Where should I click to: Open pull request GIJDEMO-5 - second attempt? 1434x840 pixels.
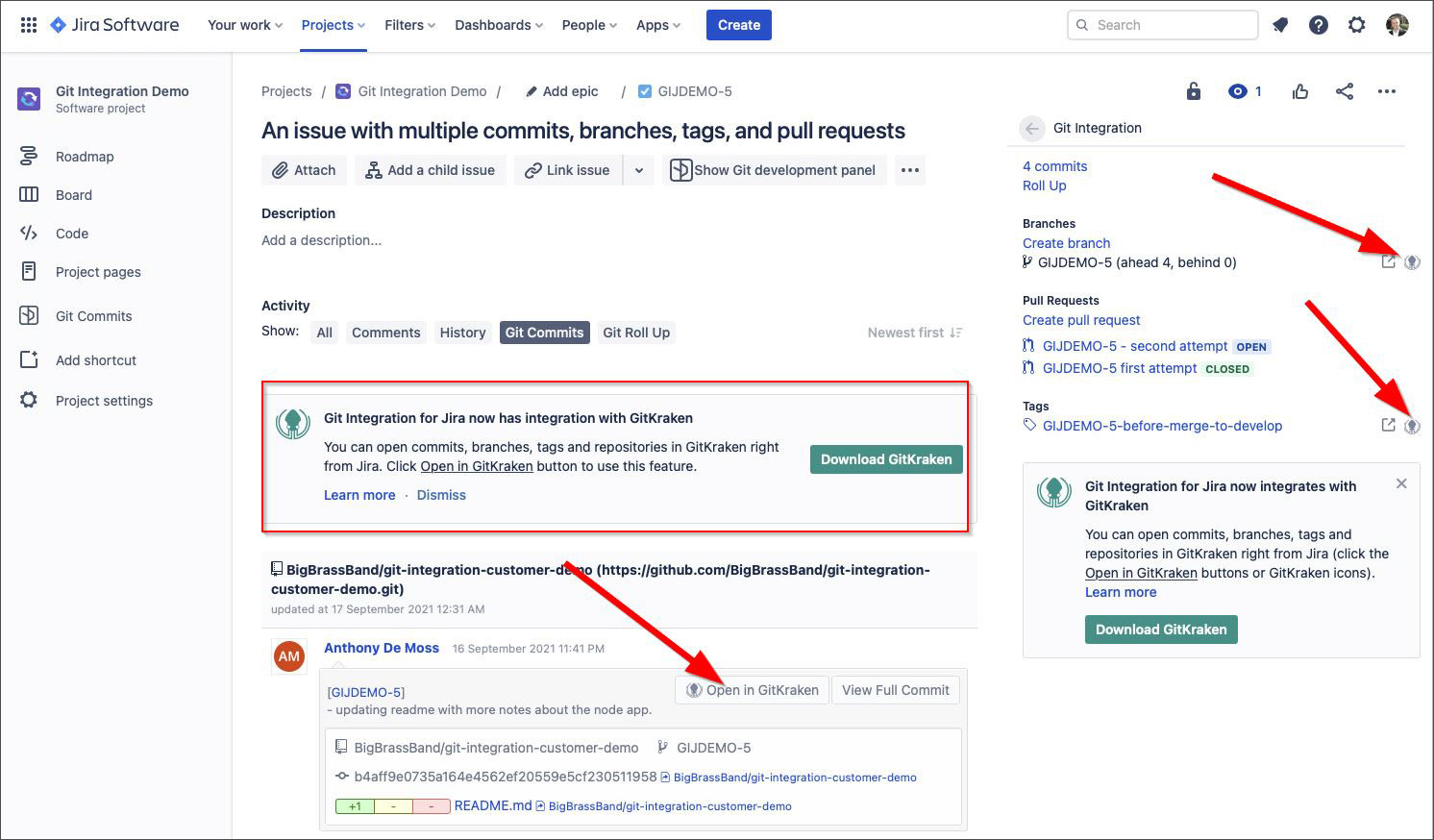coord(1135,346)
